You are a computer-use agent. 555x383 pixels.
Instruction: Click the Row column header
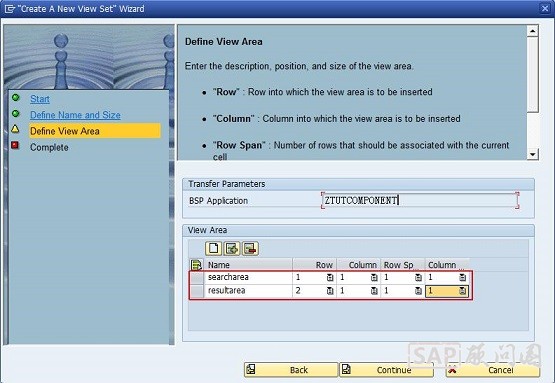tap(315, 265)
